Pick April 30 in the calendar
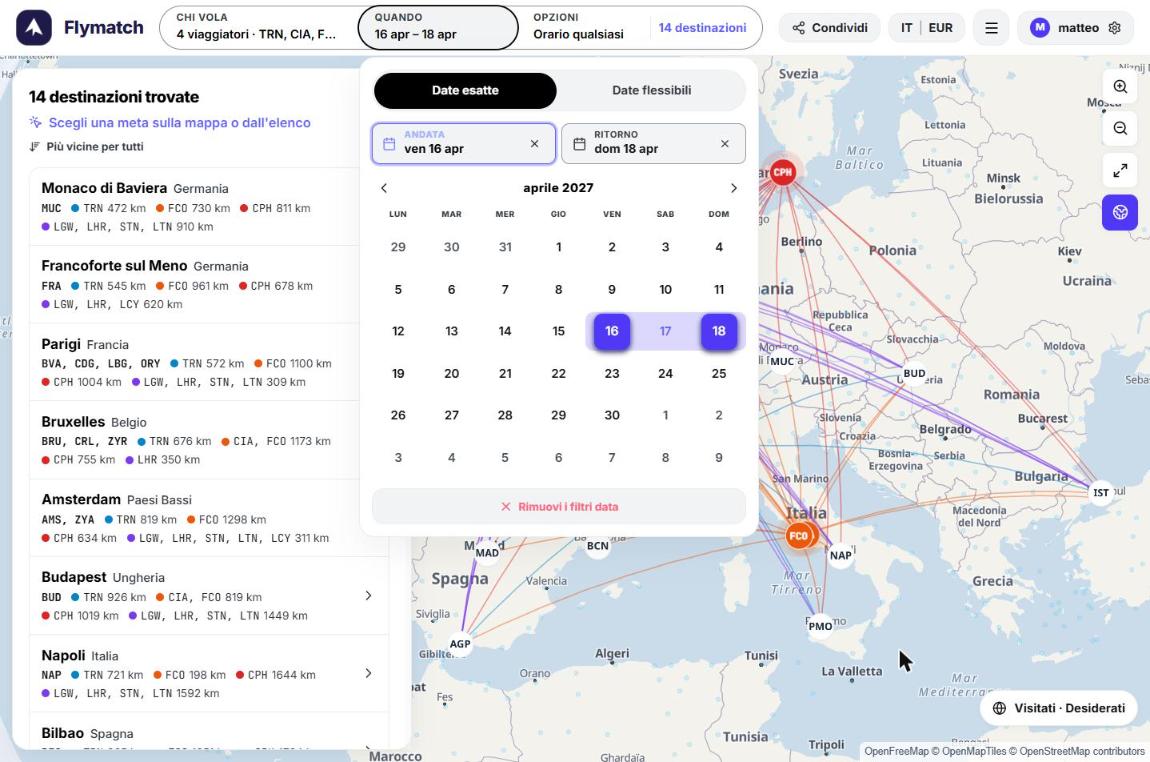This screenshot has height=762, width=1150. [x=612, y=415]
